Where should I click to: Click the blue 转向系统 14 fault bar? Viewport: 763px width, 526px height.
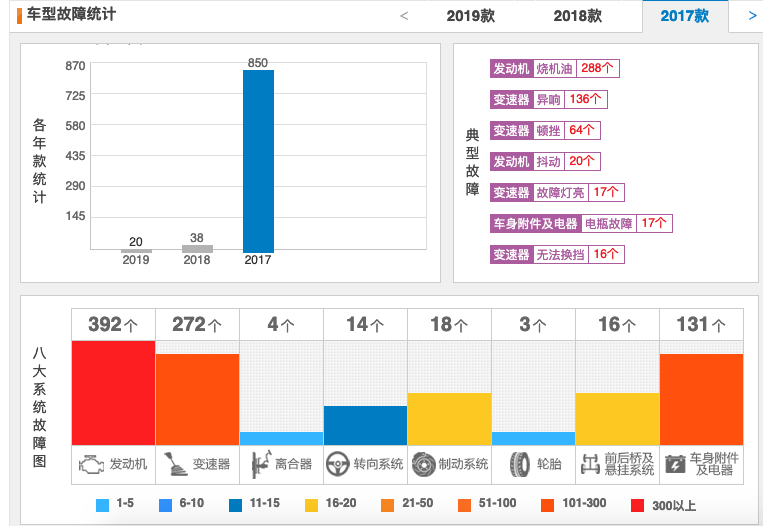click(365, 426)
